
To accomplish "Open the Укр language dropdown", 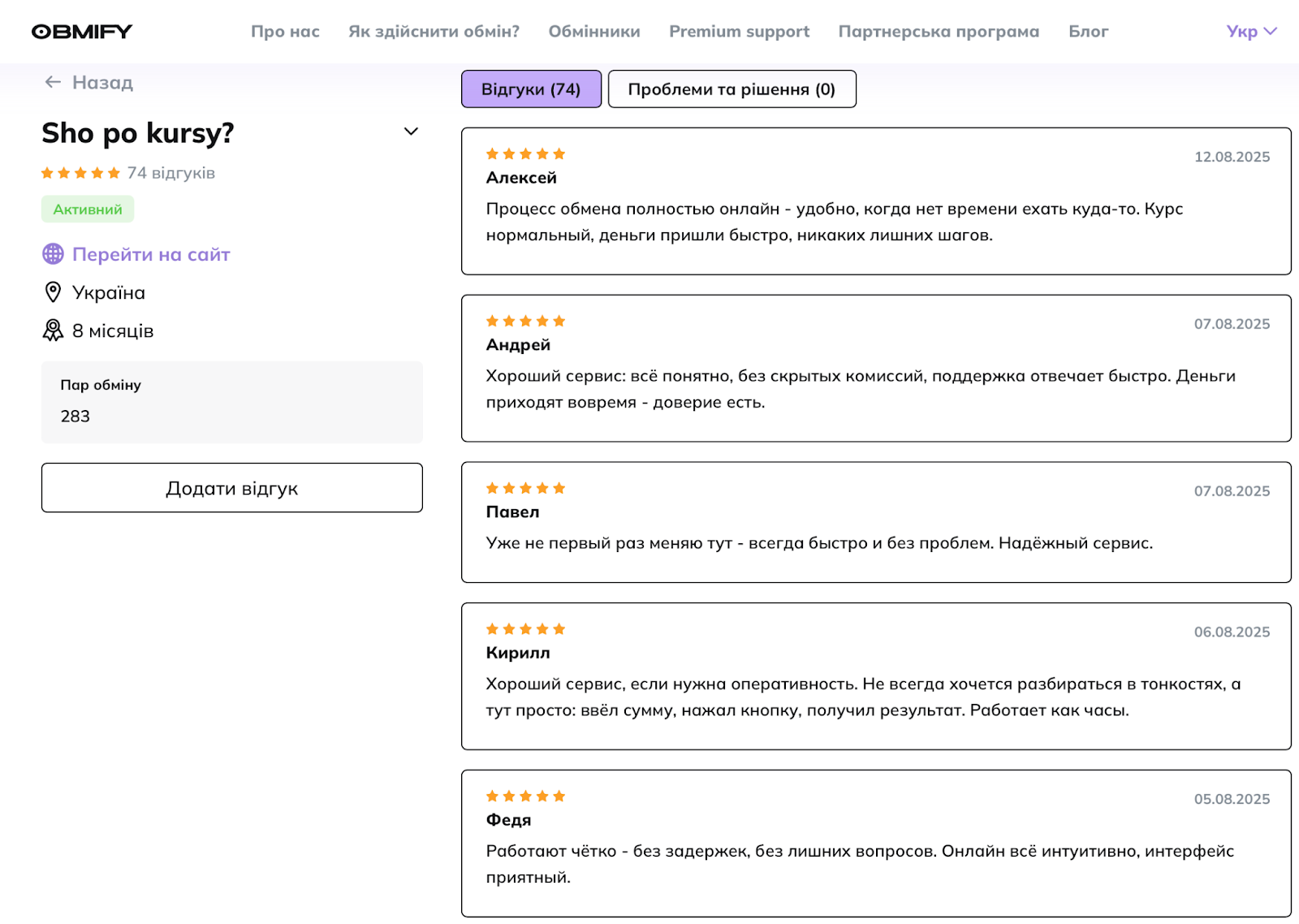I will pos(1250,32).
